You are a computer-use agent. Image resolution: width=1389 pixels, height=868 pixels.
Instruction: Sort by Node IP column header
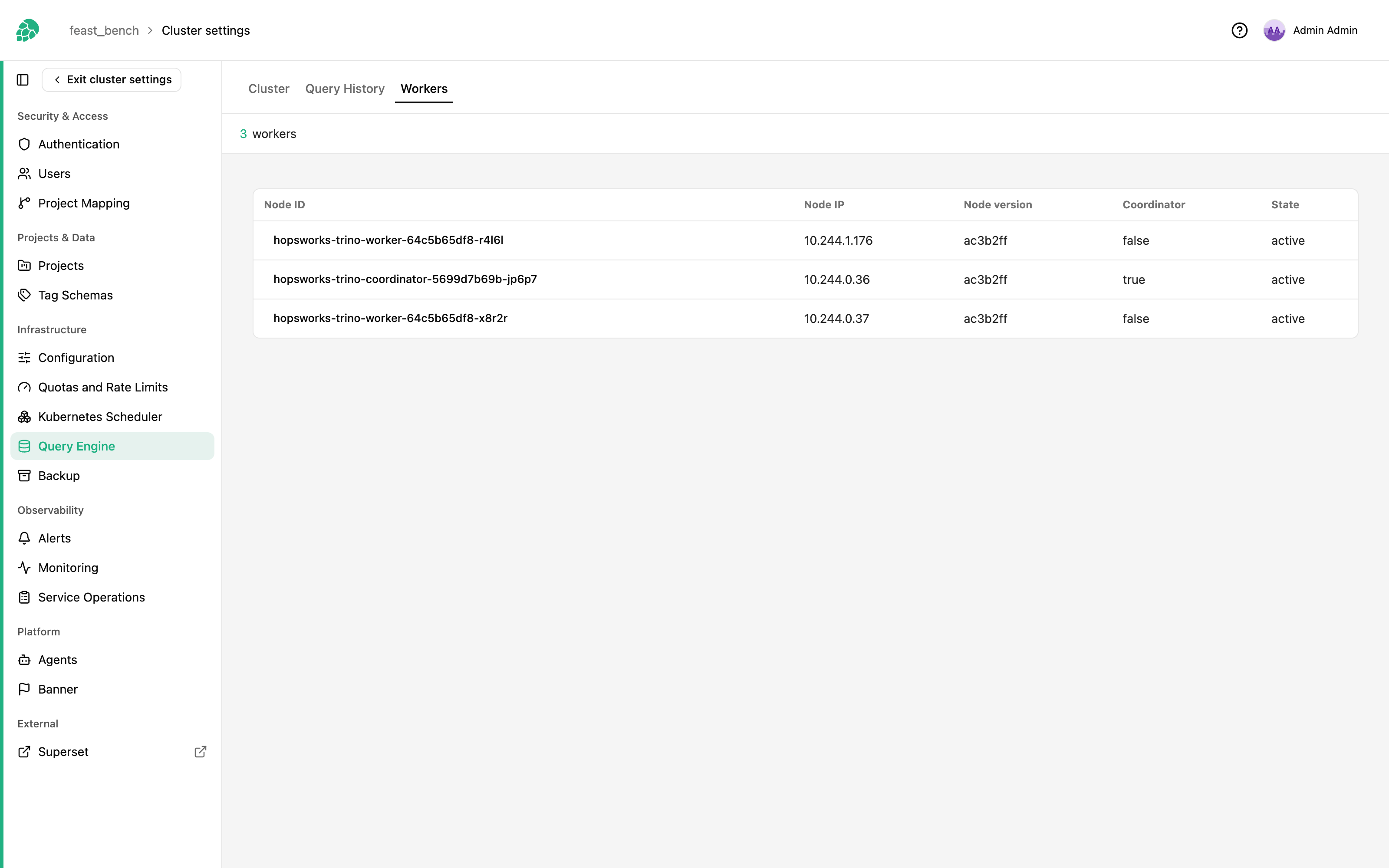pos(824,205)
